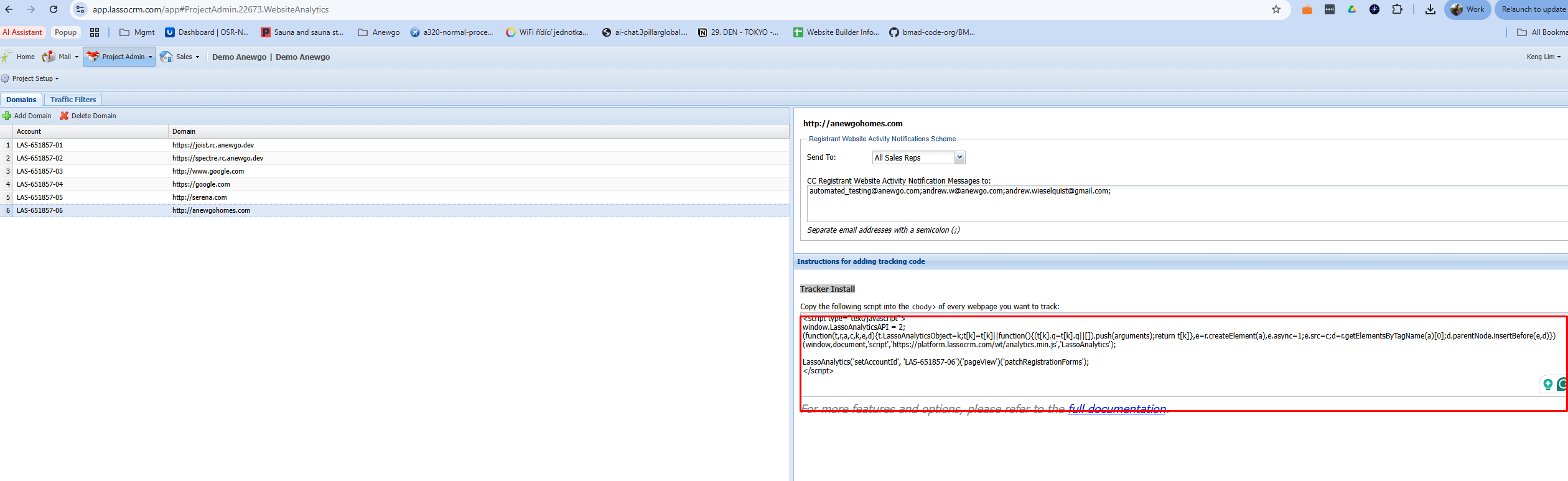Click the Home icon in the toolbar
The width and height of the screenshot is (1568, 481).
[x=7, y=57]
